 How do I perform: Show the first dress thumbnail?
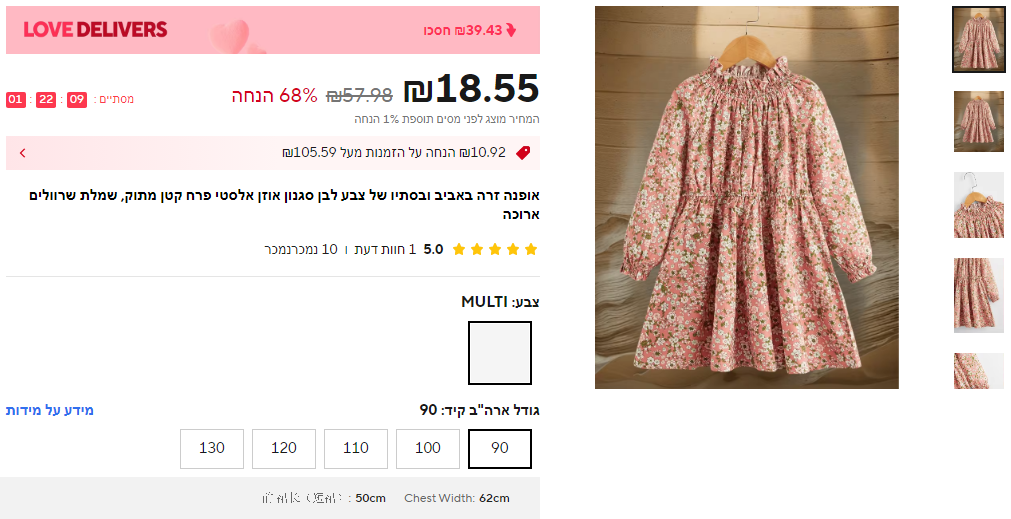tap(978, 40)
